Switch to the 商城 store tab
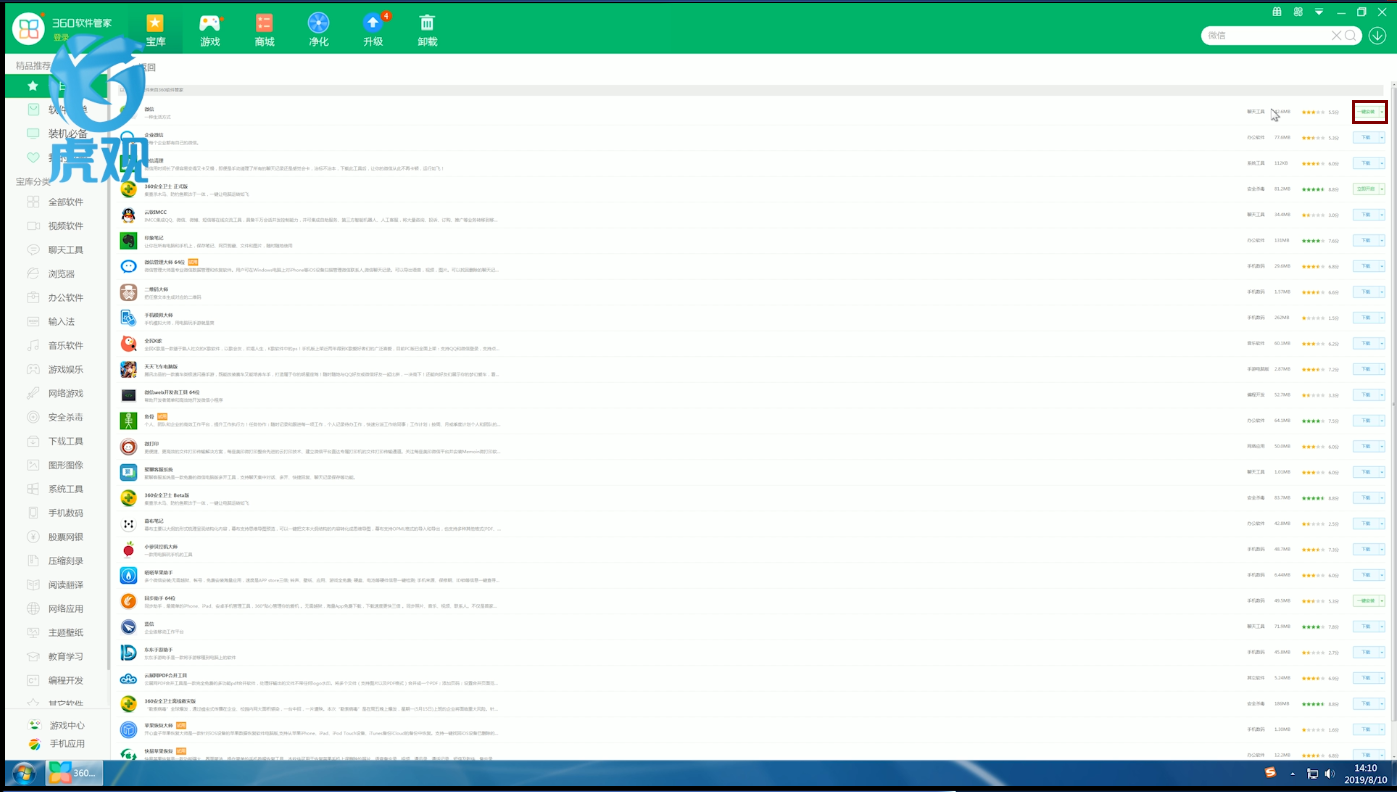The width and height of the screenshot is (1397, 792). (x=264, y=30)
